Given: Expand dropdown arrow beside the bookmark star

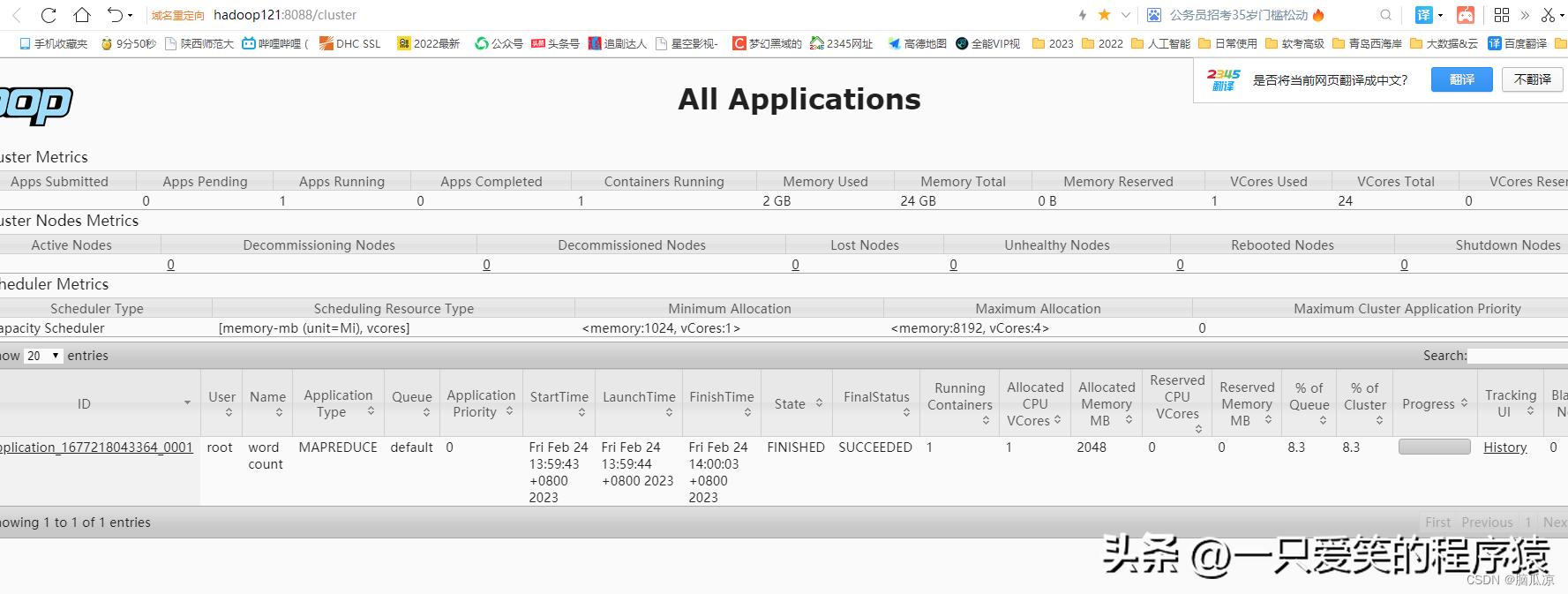Looking at the screenshot, I should (1125, 15).
